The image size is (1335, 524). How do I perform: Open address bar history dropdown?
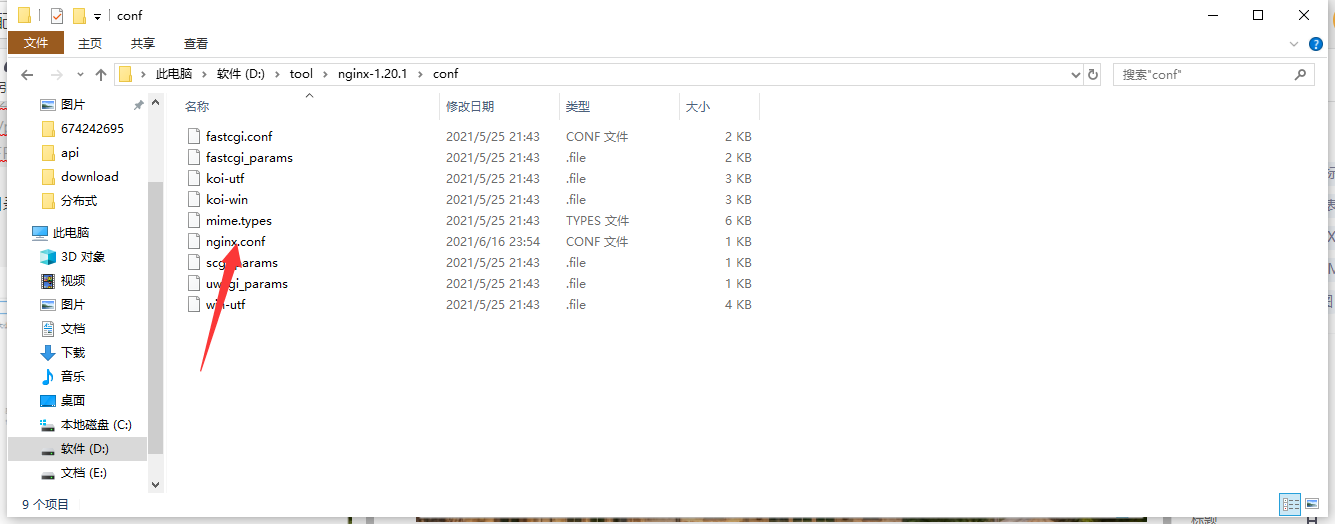tap(1076, 75)
